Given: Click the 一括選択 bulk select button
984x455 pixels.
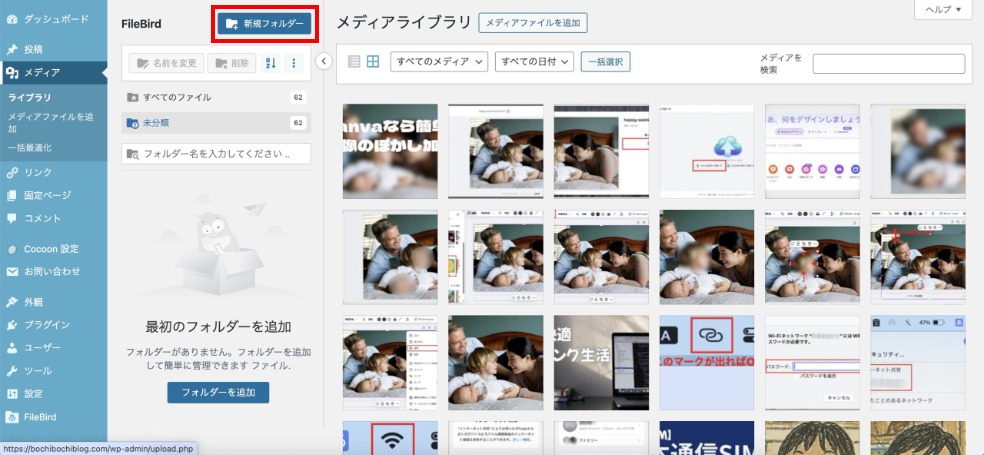Looking at the screenshot, I should 606,62.
